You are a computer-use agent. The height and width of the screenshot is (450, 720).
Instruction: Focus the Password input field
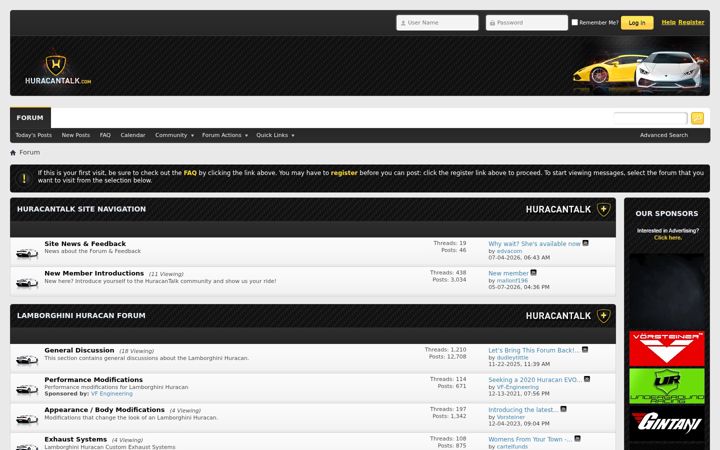click(x=527, y=22)
